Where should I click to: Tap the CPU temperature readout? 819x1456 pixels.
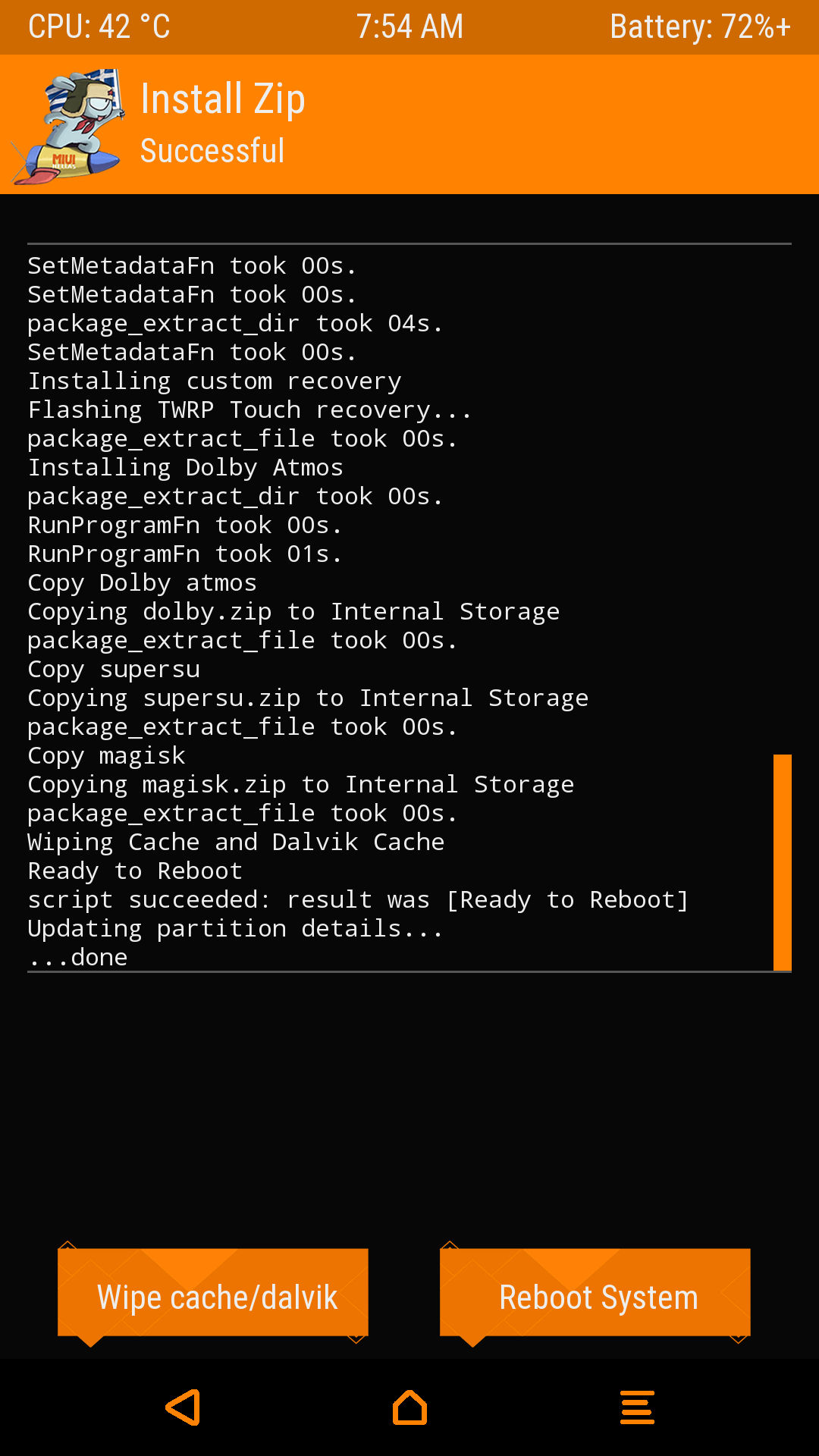(x=99, y=27)
